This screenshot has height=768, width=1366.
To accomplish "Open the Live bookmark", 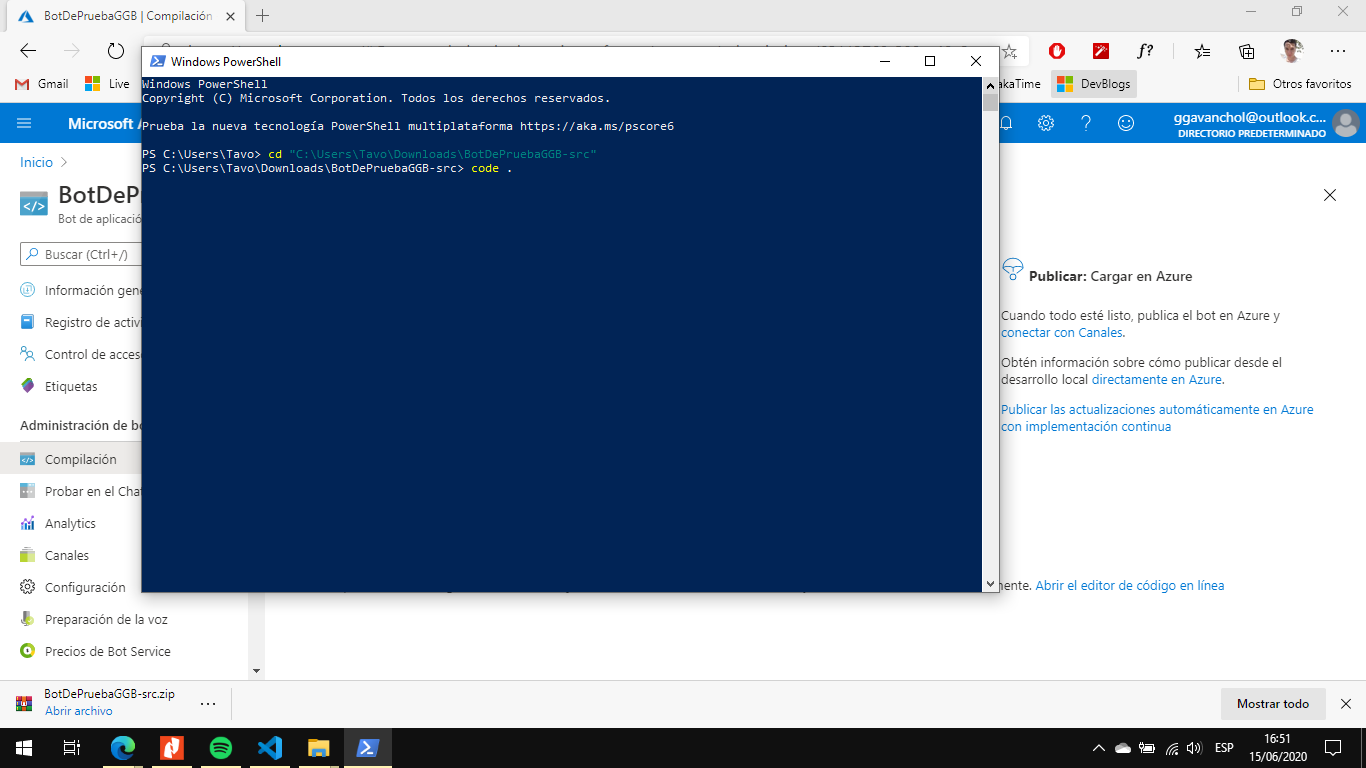I will [x=107, y=84].
